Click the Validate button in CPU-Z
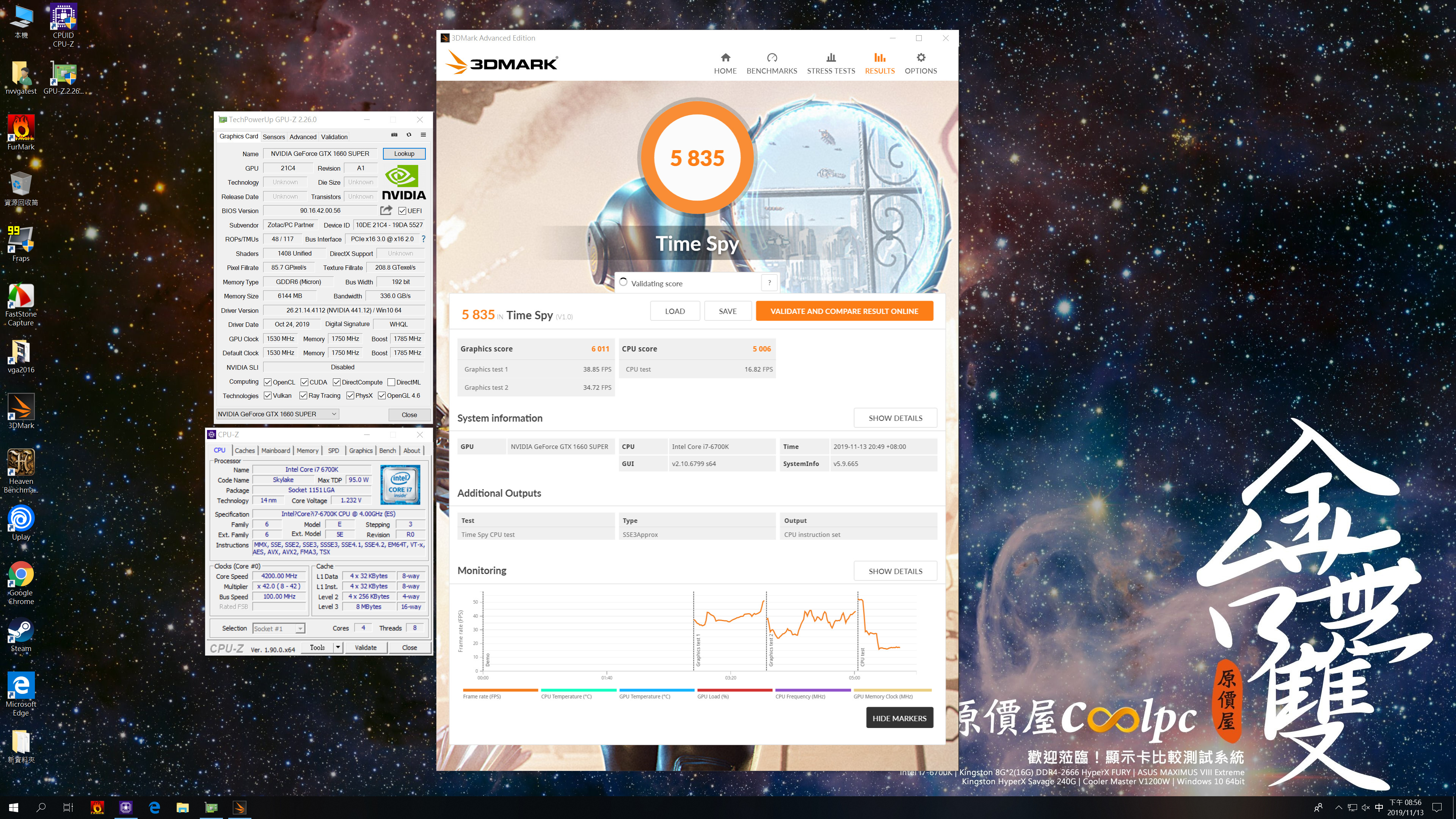The image size is (1456, 819). [x=365, y=647]
